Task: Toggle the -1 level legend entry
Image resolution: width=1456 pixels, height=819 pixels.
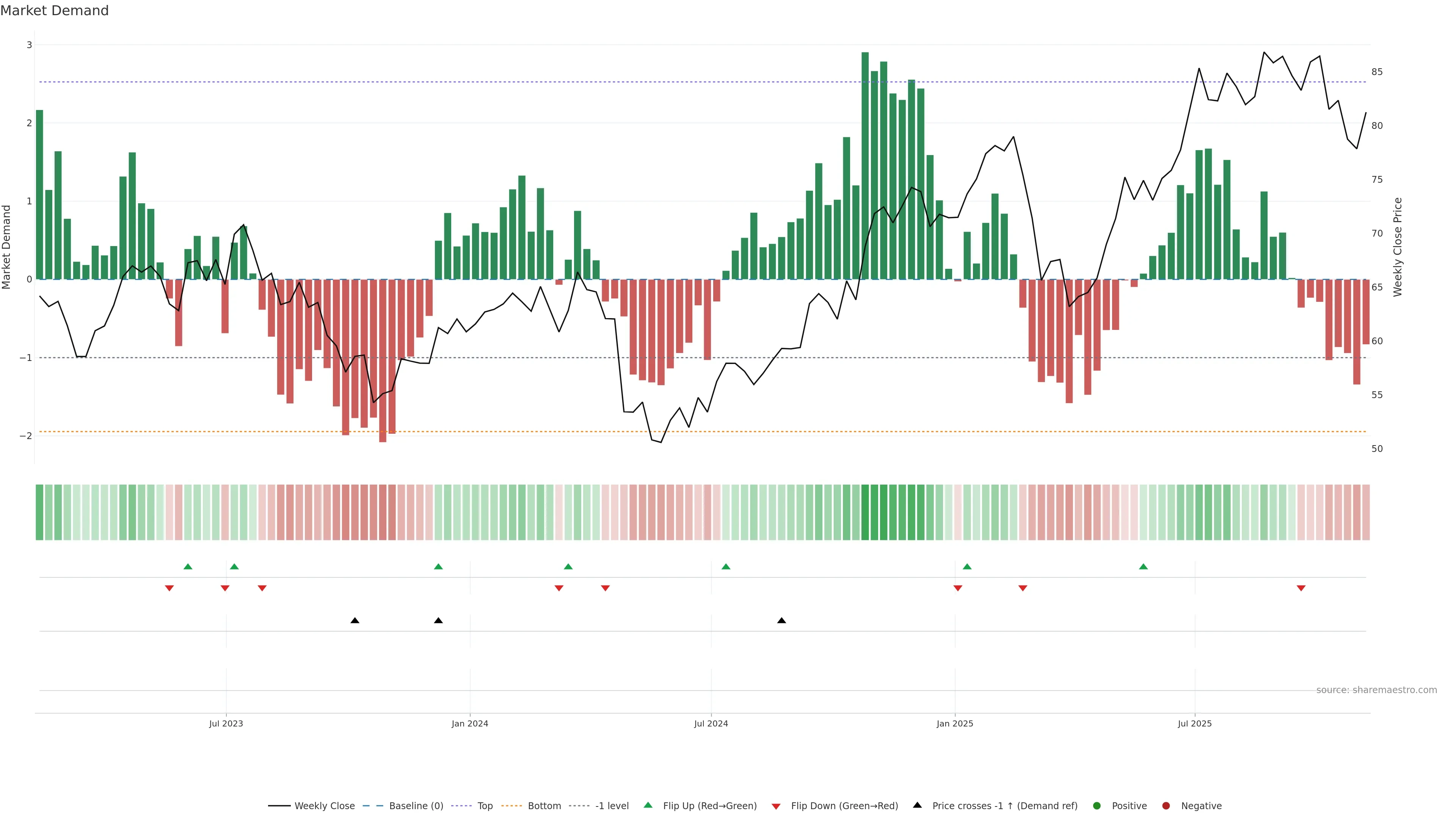Action: click(x=612, y=806)
